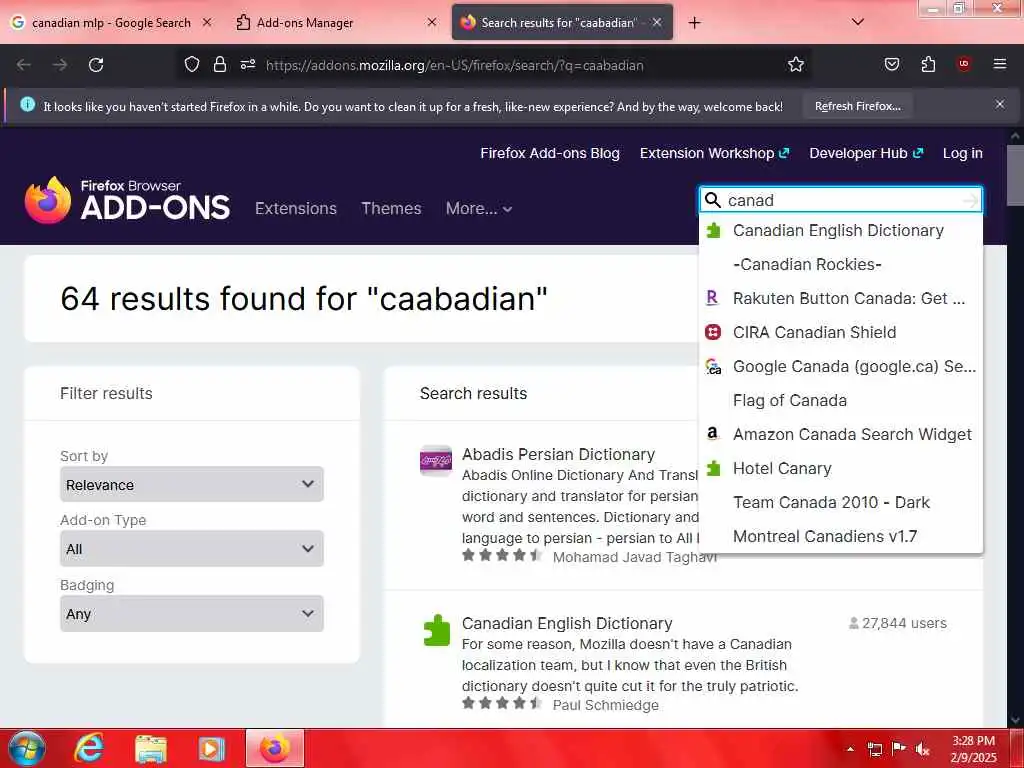Go to the Themes section
This screenshot has width=1024, height=768.
[391, 208]
